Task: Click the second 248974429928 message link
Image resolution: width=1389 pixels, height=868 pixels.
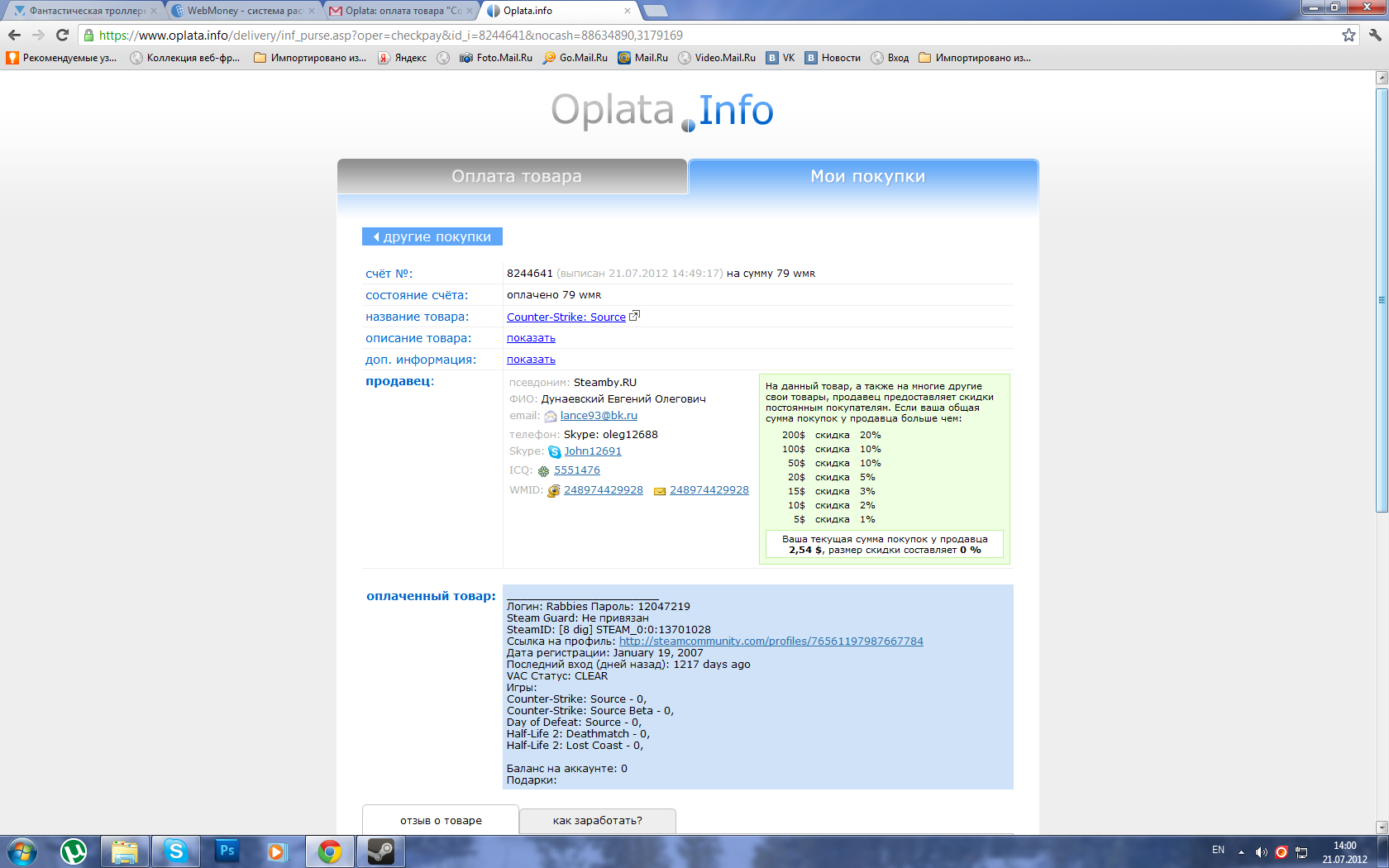Action: coord(709,490)
